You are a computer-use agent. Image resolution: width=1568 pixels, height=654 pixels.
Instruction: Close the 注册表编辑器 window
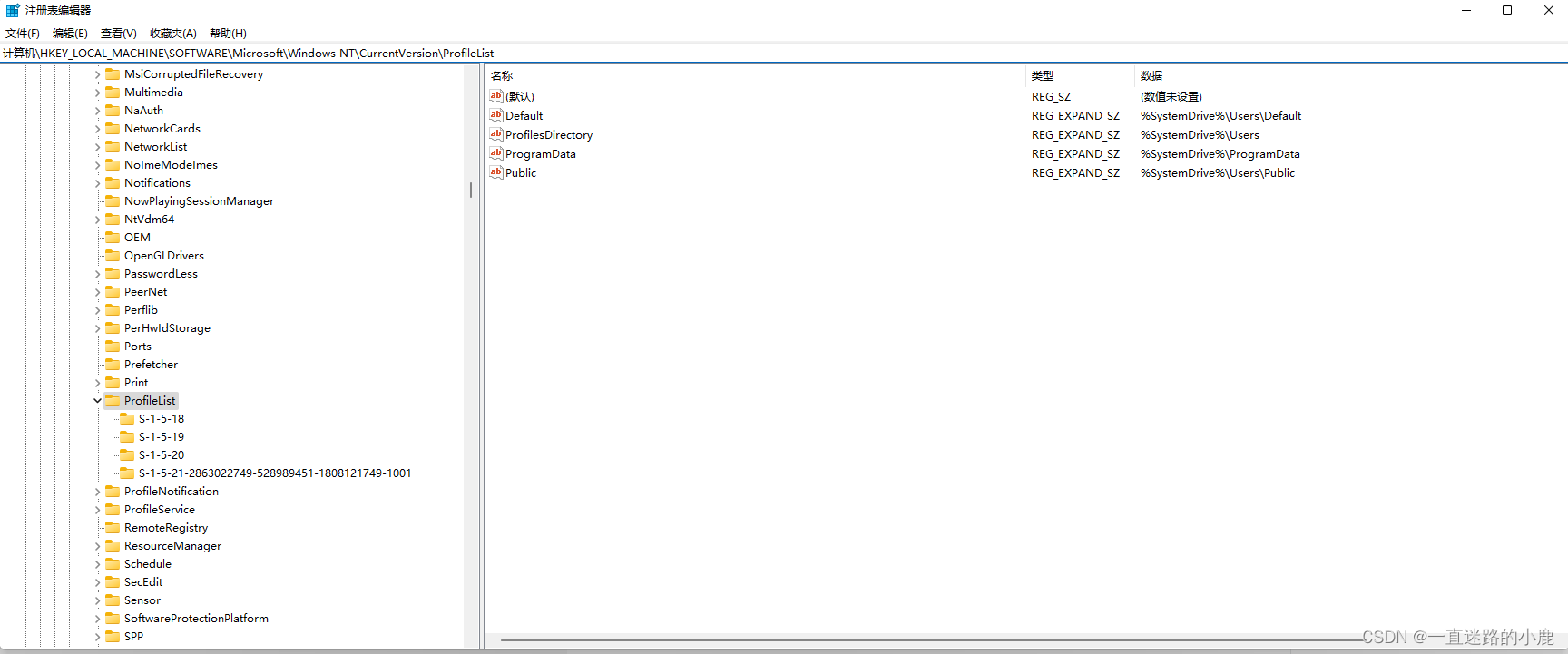click(1548, 10)
